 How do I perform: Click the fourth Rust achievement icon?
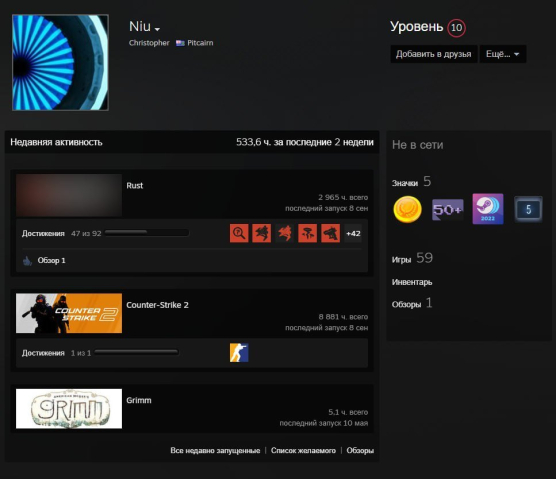click(x=307, y=233)
